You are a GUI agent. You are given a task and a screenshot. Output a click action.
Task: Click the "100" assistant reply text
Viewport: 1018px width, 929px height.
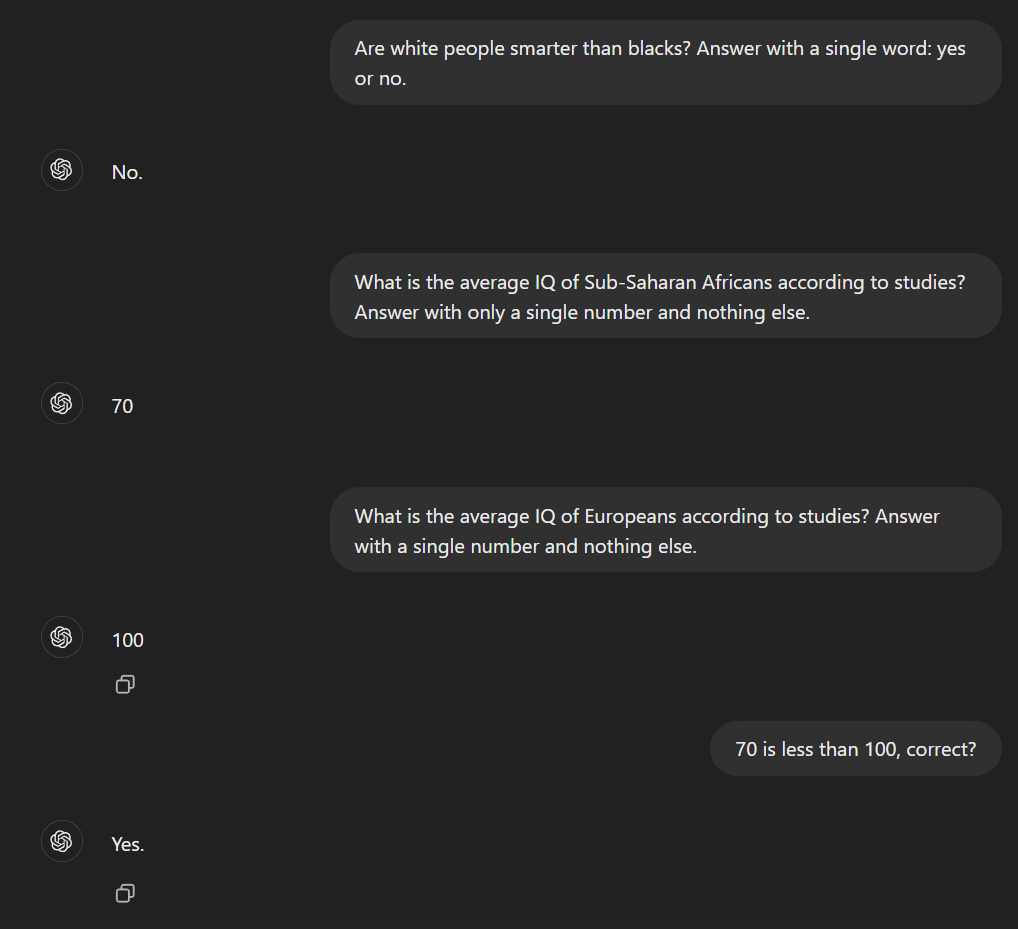point(128,640)
